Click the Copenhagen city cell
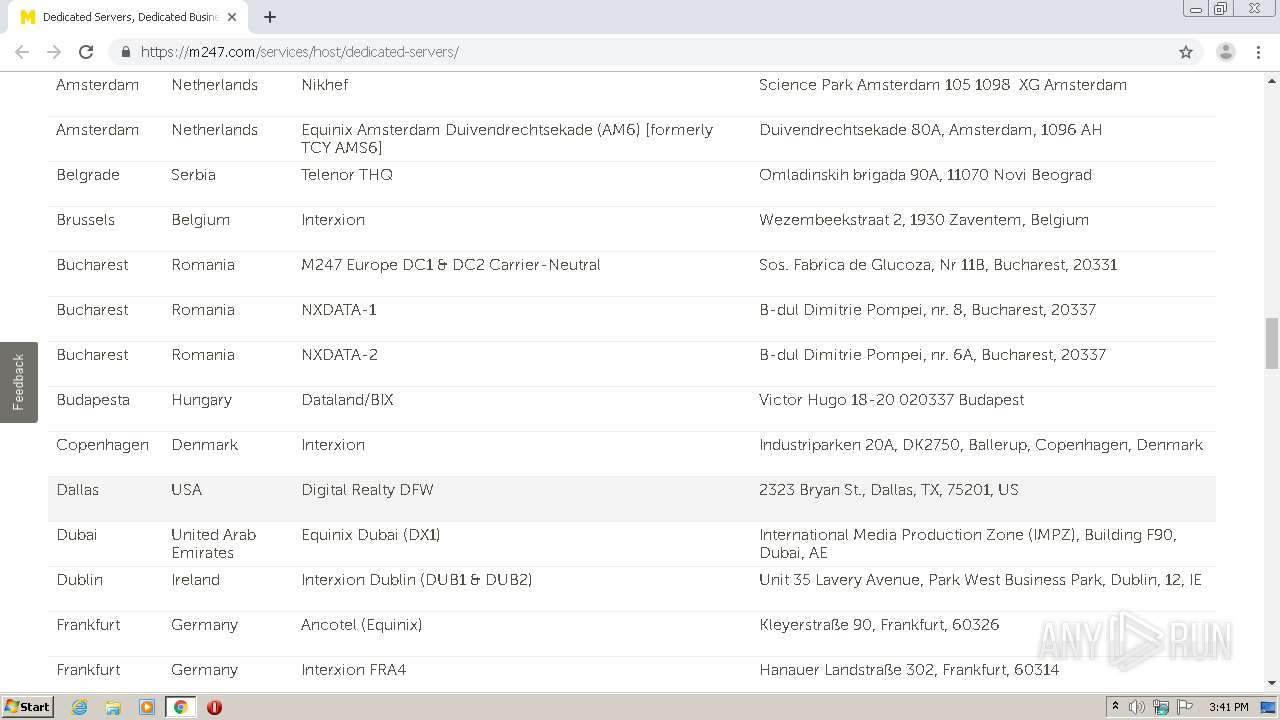 [x=102, y=445]
